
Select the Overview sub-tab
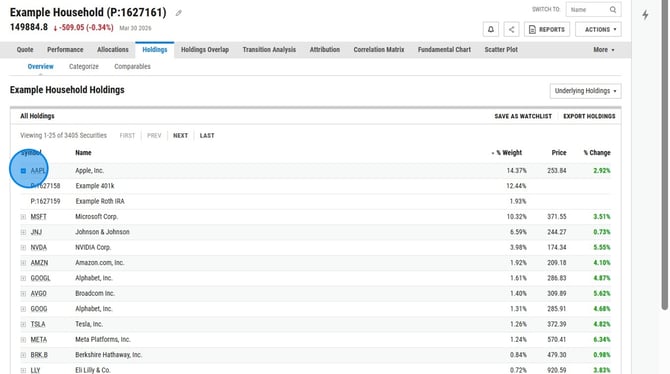coord(41,67)
